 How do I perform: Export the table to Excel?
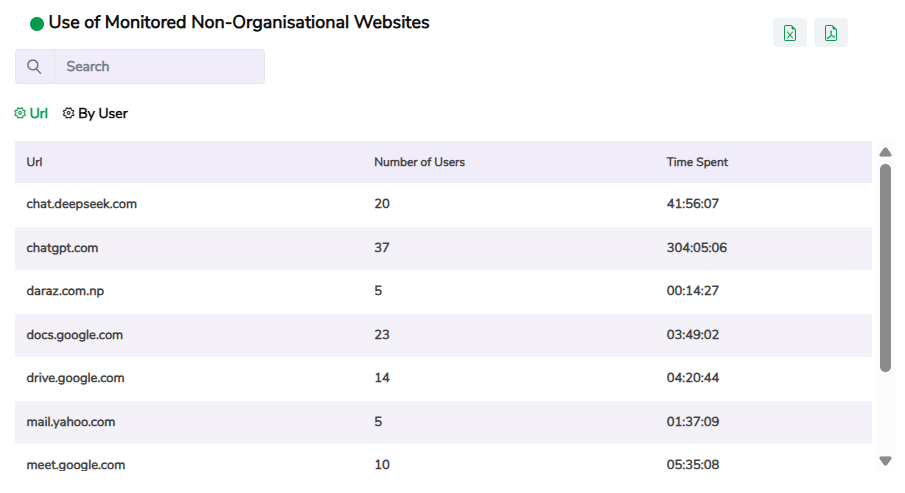pyautogui.click(x=790, y=33)
